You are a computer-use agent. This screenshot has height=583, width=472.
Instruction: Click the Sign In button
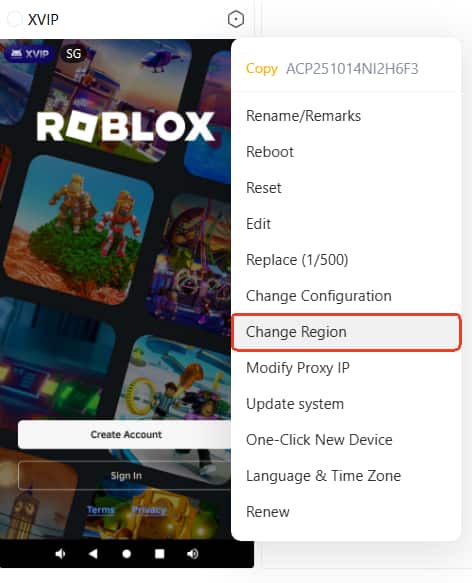pos(125,476)
